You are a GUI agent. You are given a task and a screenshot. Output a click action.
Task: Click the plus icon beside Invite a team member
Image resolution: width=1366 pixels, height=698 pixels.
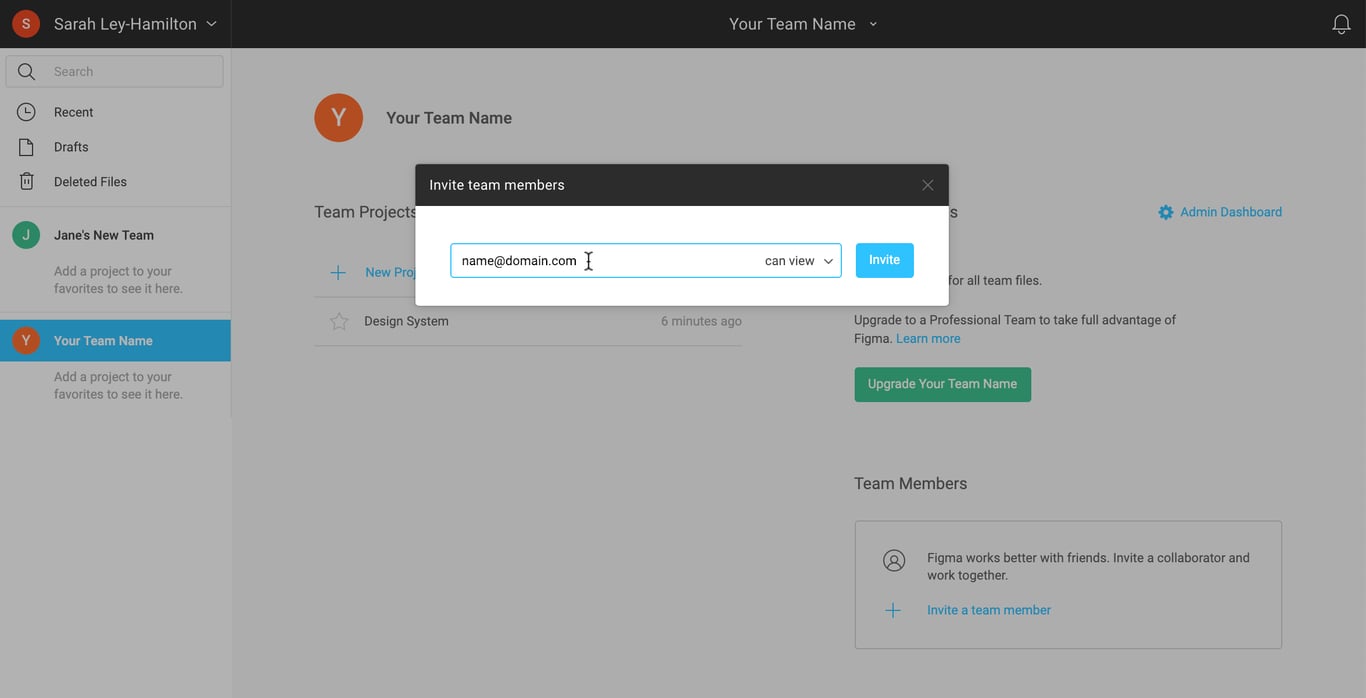893,610
